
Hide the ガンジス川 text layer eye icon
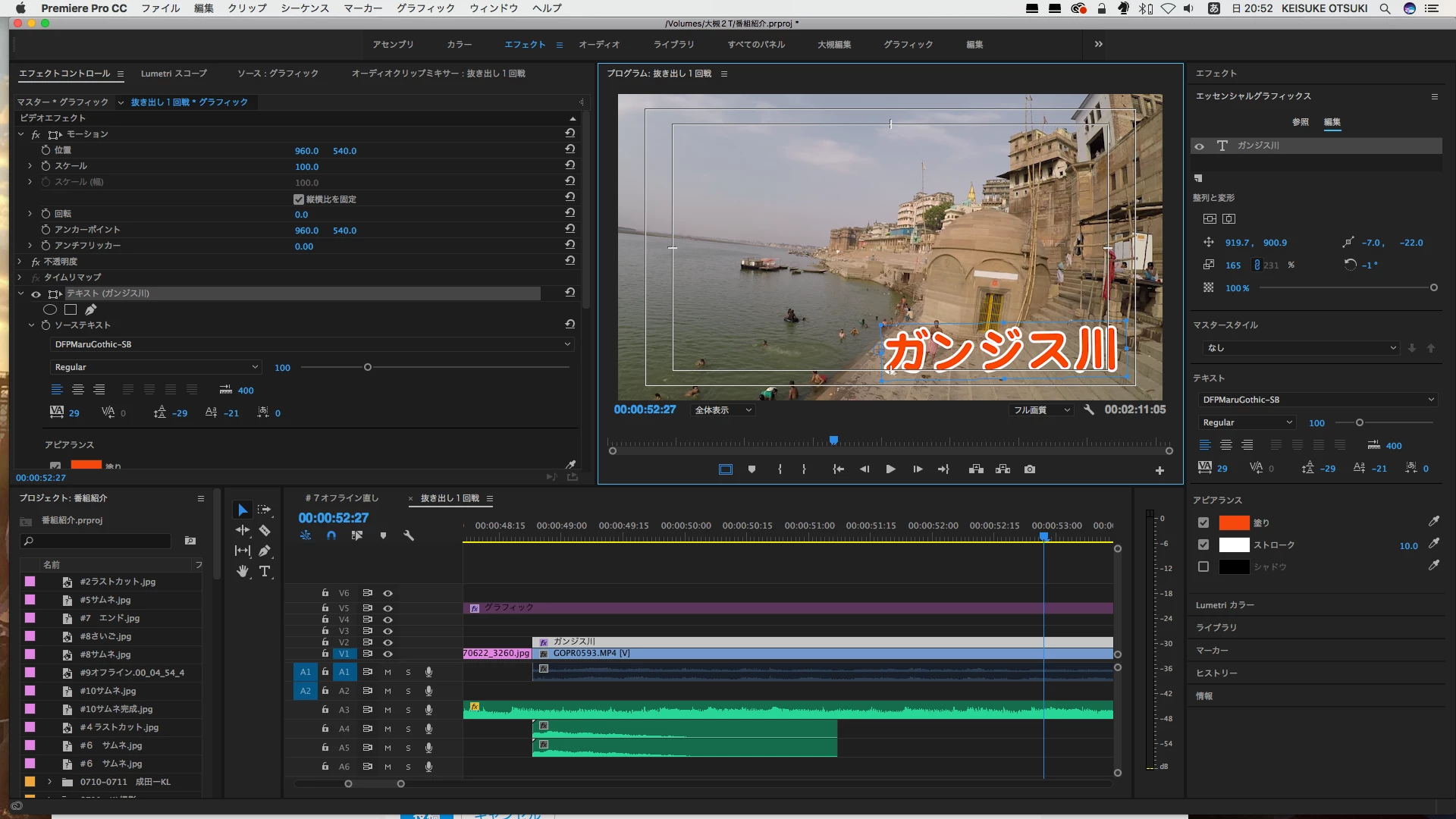tap(1199, 146)
